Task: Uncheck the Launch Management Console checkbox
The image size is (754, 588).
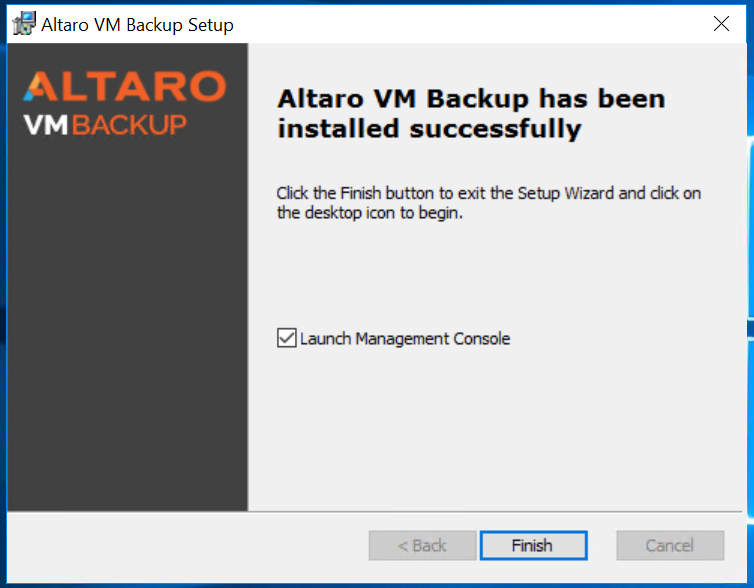Action: 287,338
